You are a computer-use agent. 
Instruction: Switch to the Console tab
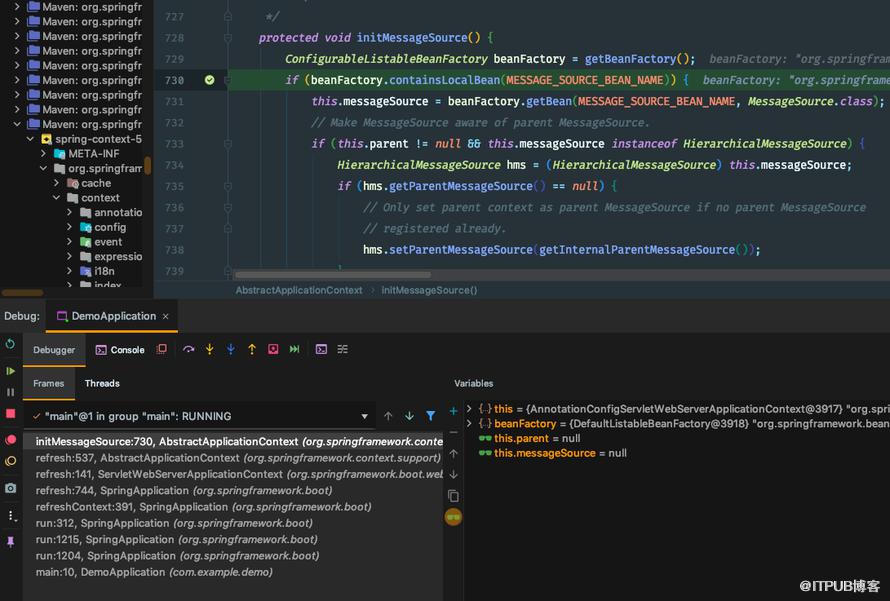tap(120, 350)
